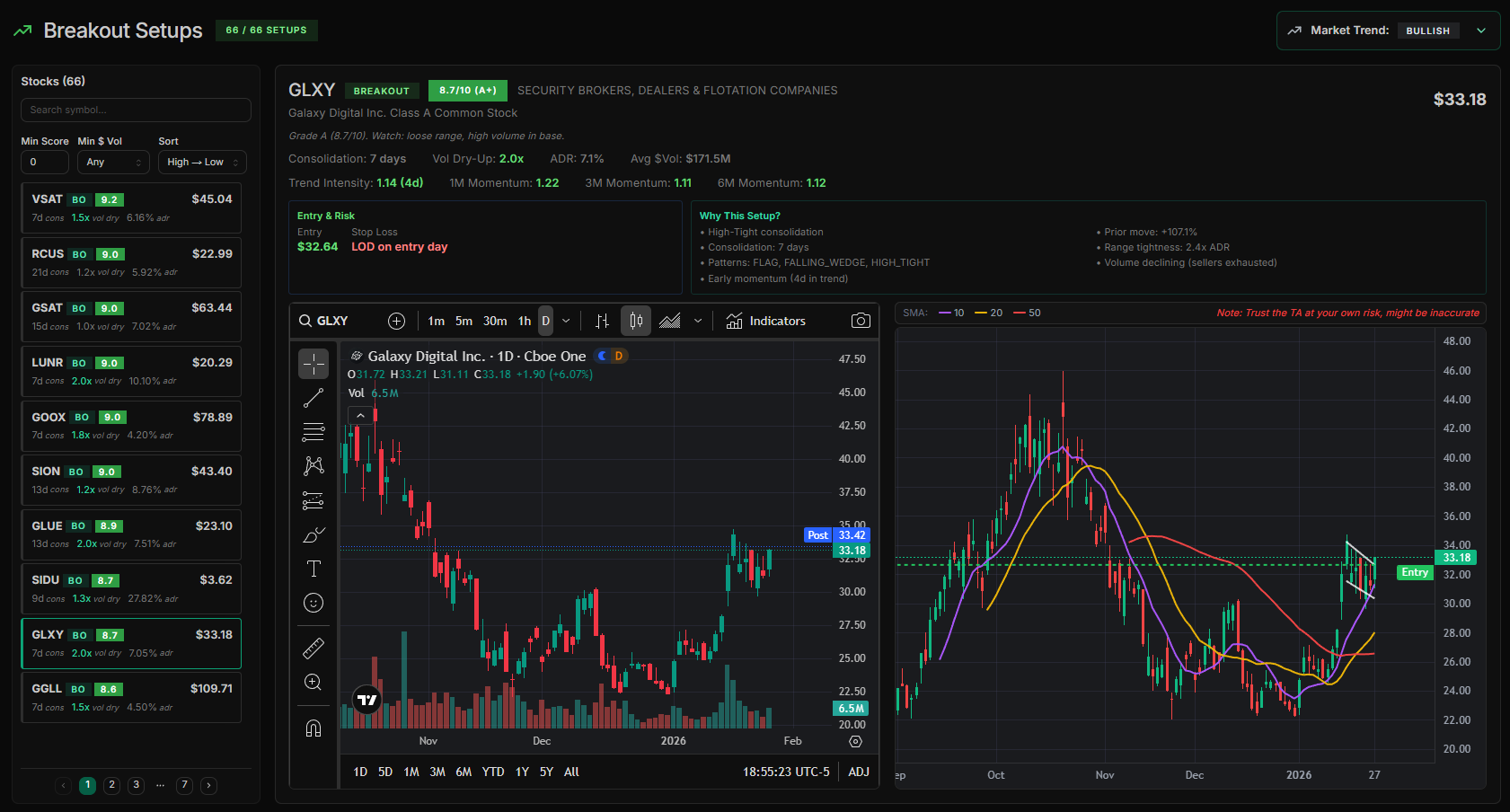Image resolution: width=1510 pixels, height=812 pixels.
Task: Select the Text annotation tool
Action: click(313, 569)
